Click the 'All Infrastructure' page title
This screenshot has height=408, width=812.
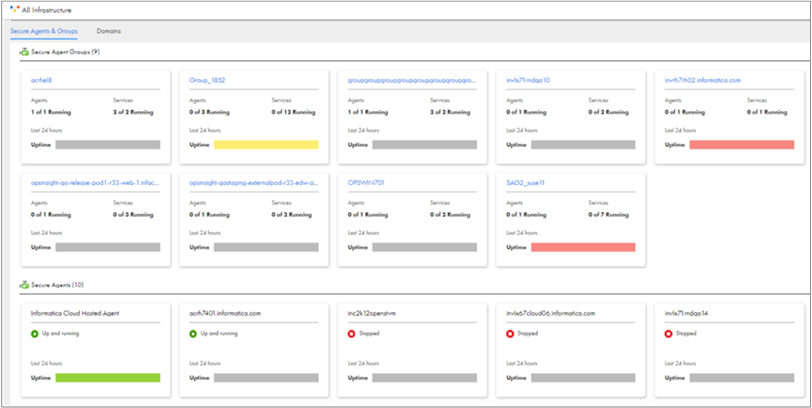[47, 10]
